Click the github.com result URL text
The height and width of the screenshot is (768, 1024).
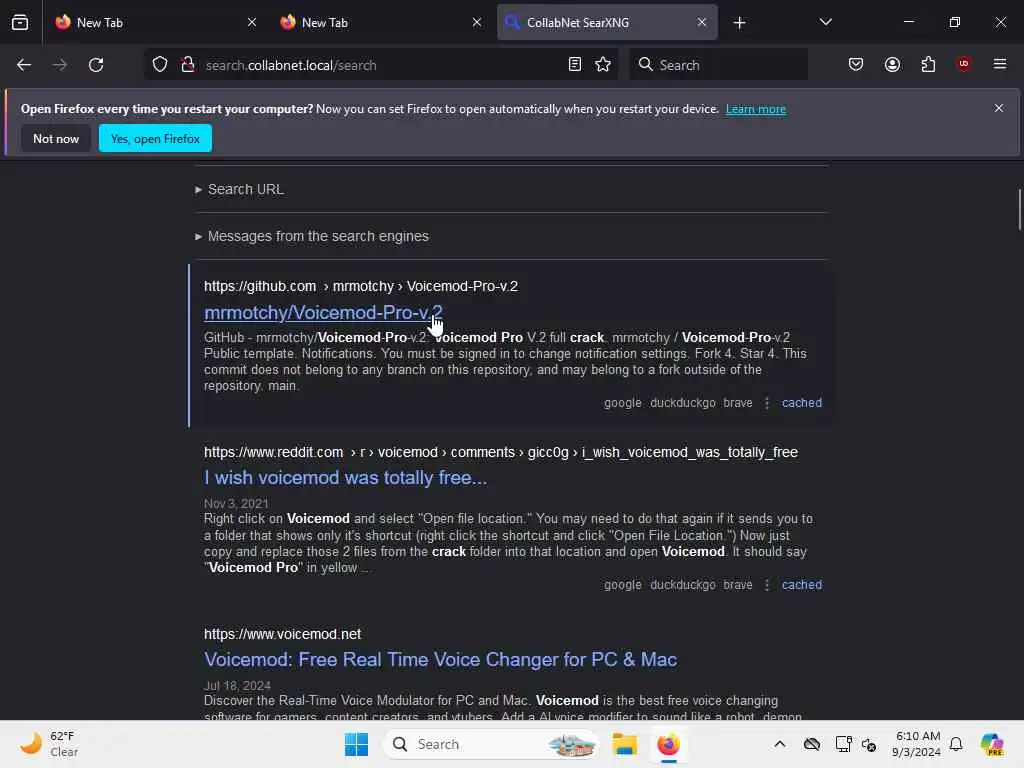[x=360, y=287]
